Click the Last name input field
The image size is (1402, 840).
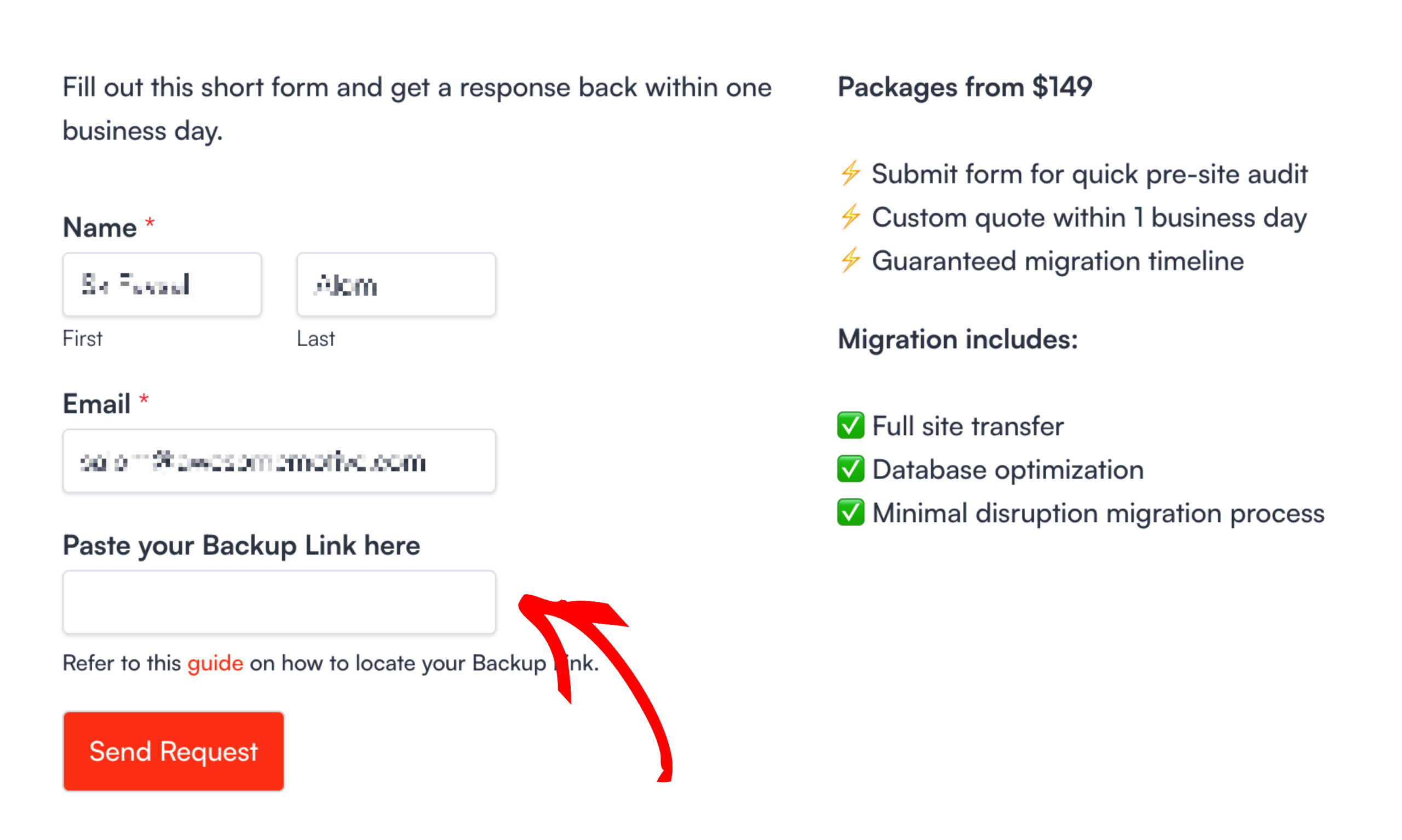coord(395,284)
